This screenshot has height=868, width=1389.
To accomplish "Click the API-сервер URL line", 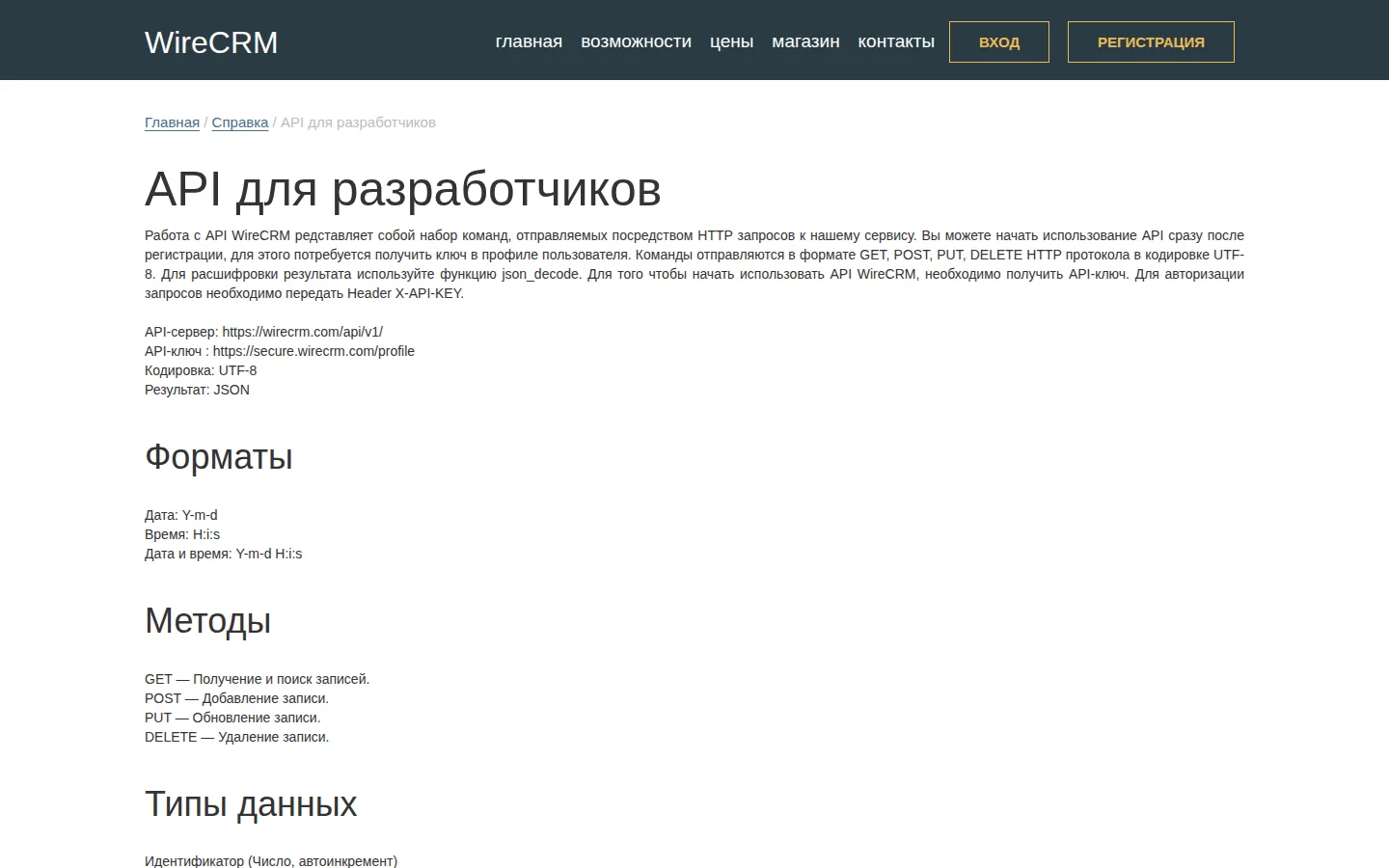I will (x=263, y=332).
